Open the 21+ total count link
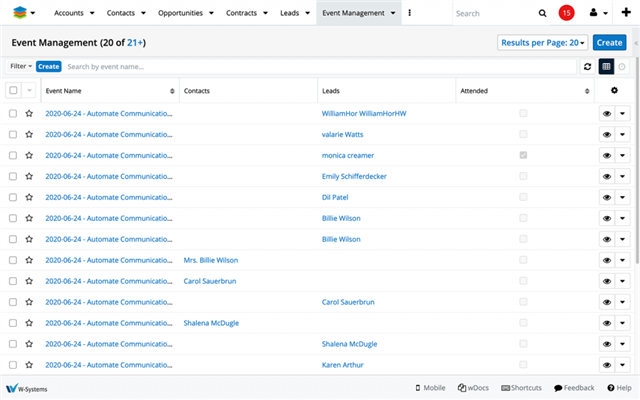 point(135,42)
